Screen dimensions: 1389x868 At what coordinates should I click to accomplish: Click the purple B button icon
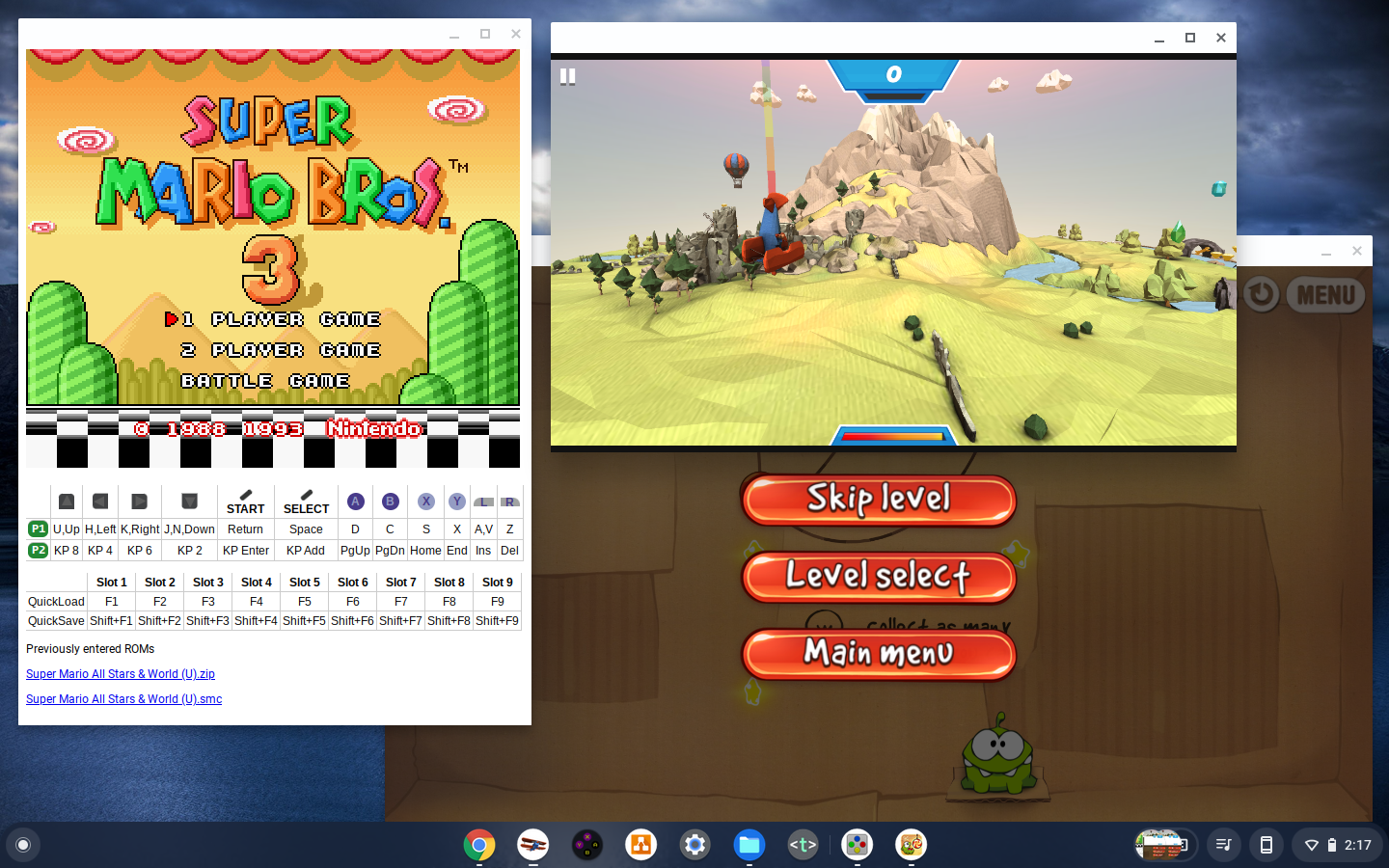pyautogui.click(x=390, y=502)
